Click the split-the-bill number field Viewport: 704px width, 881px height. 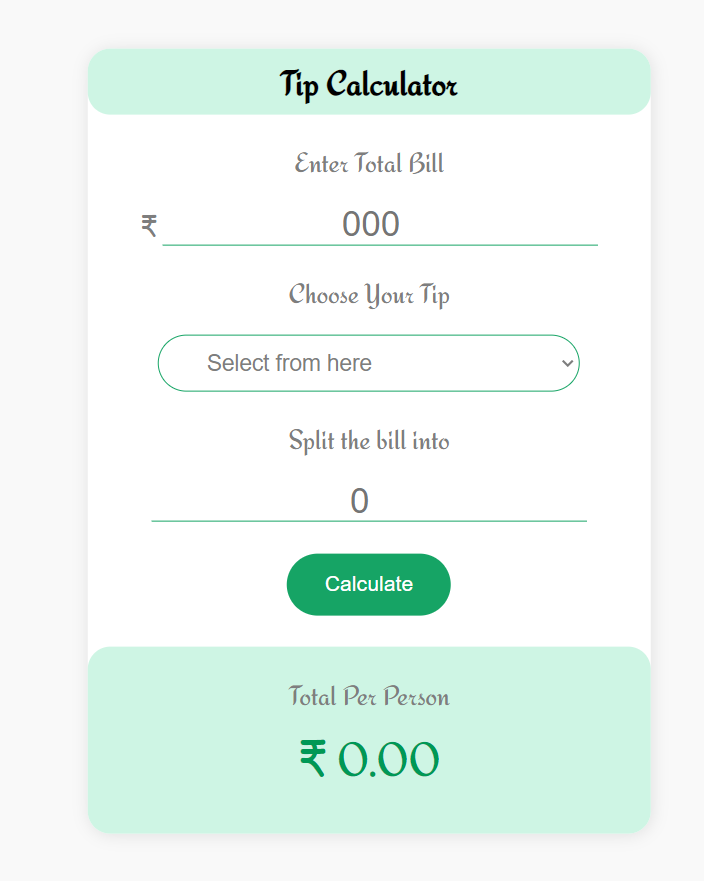click(368, 499)
